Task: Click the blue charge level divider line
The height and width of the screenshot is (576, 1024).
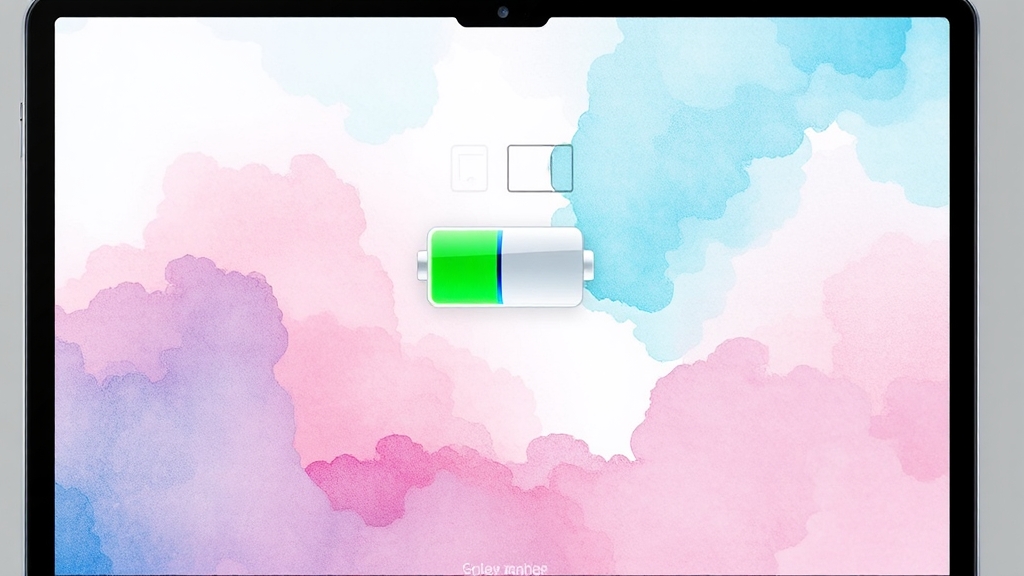Action: 499,266
